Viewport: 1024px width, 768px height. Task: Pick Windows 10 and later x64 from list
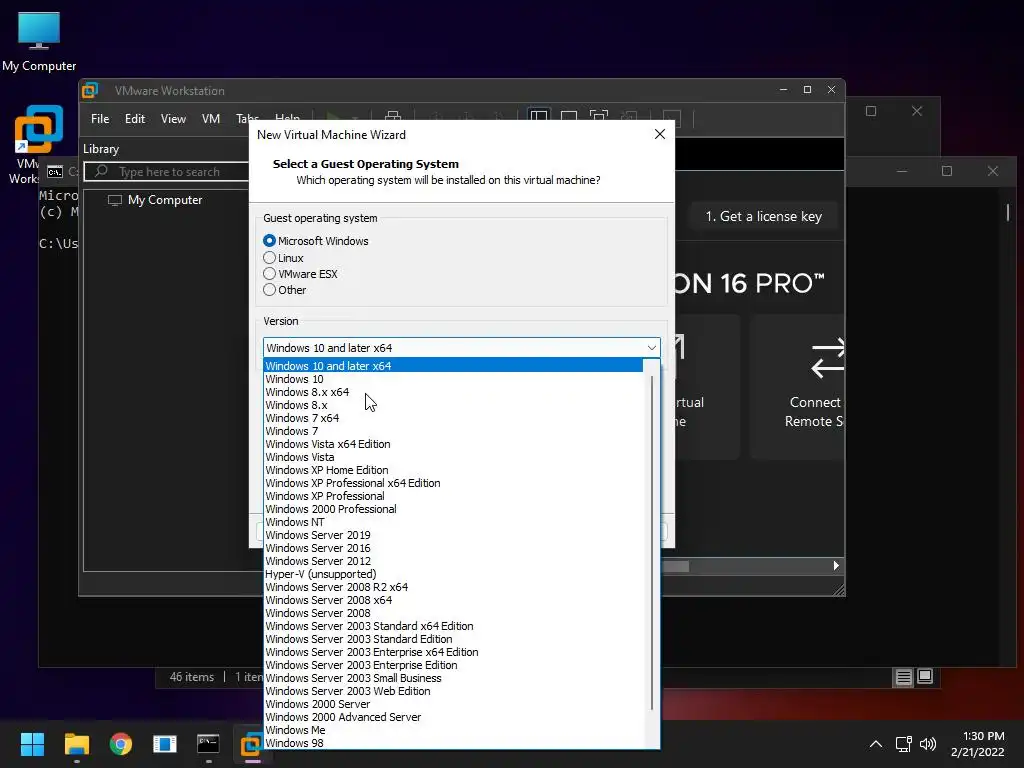tap(453, 366)
